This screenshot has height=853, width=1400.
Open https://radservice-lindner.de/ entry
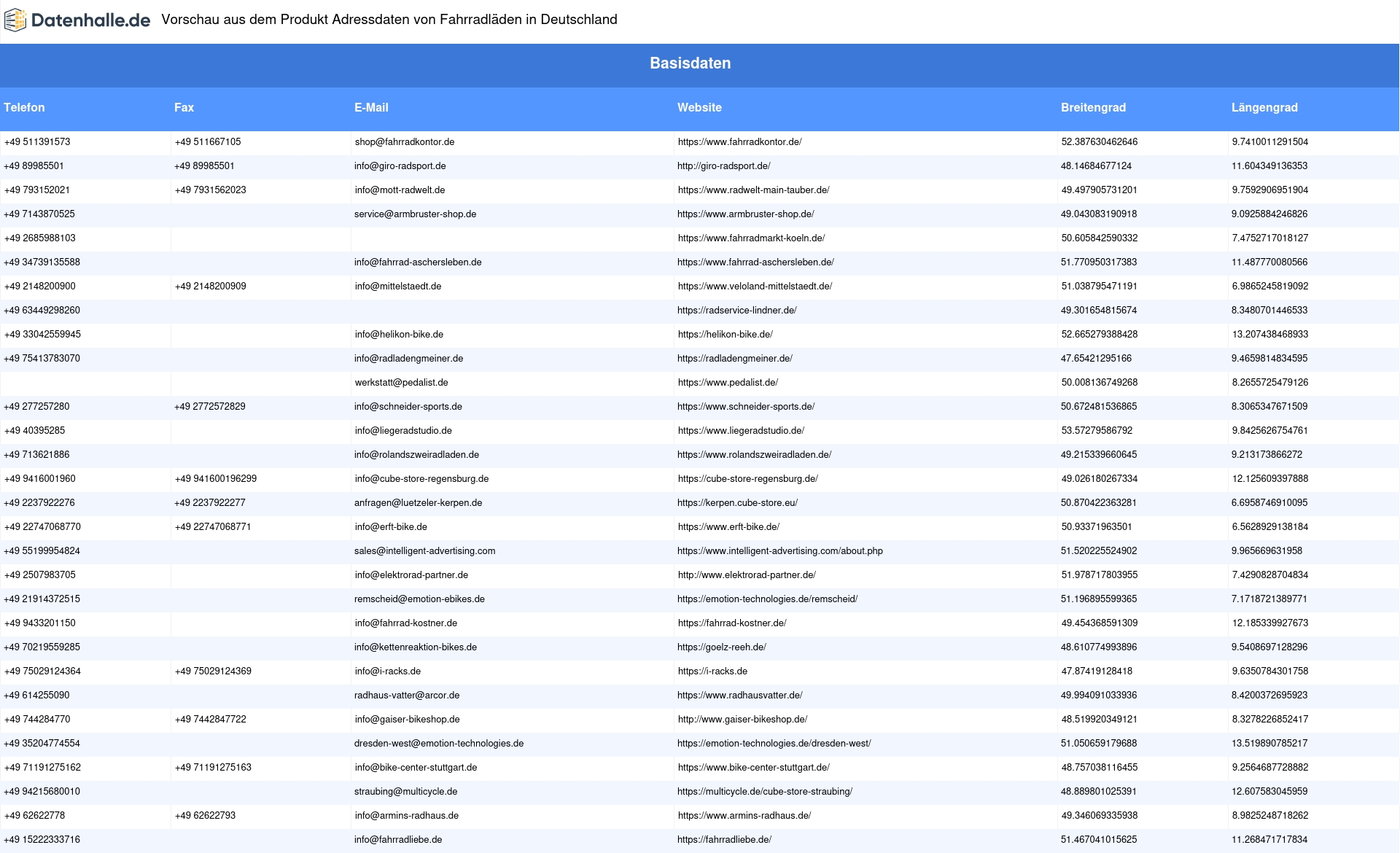click(x=737, y=311)
